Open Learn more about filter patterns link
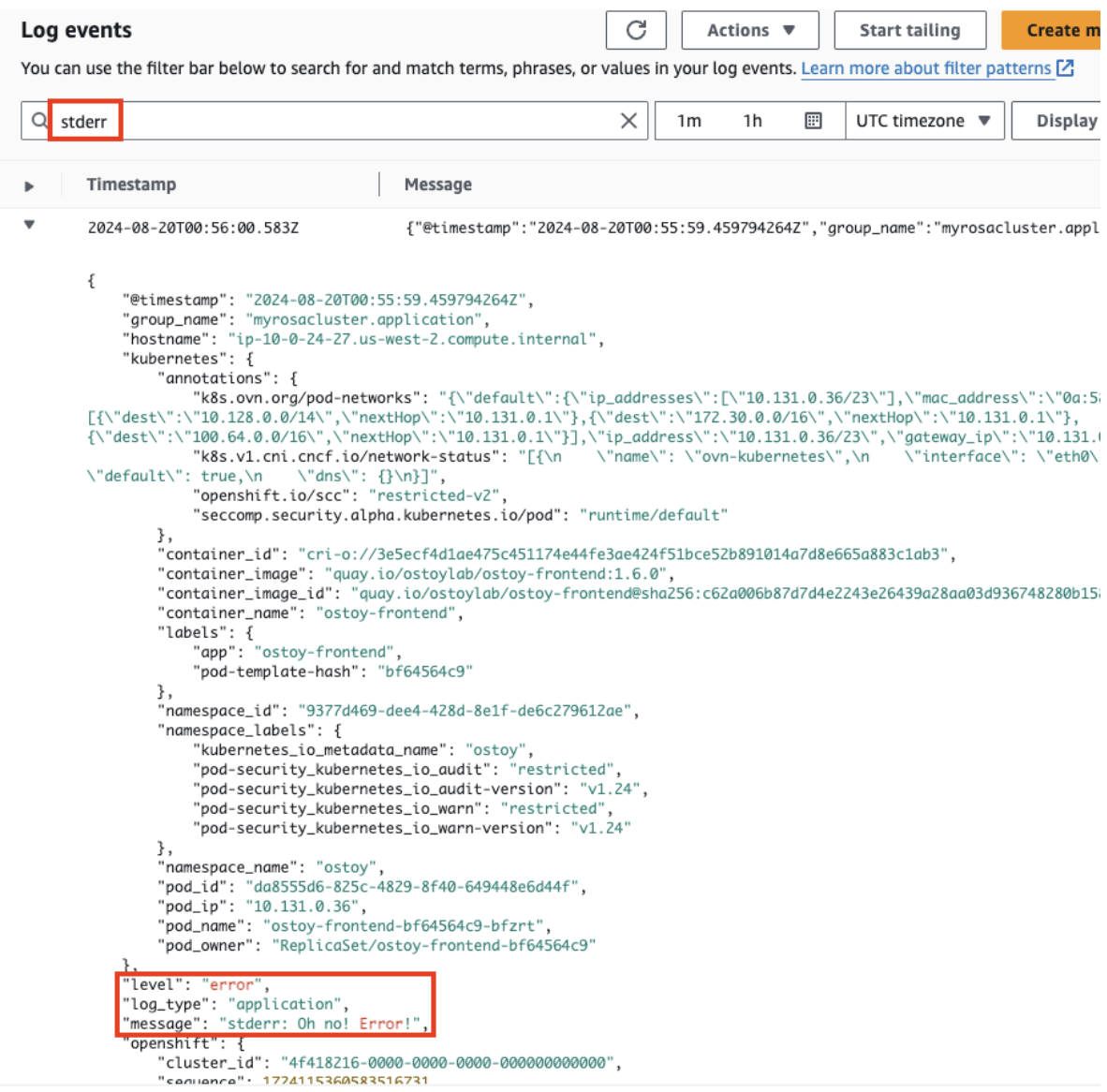This screenshot has width=1107, height=1092. click(925, 68)
